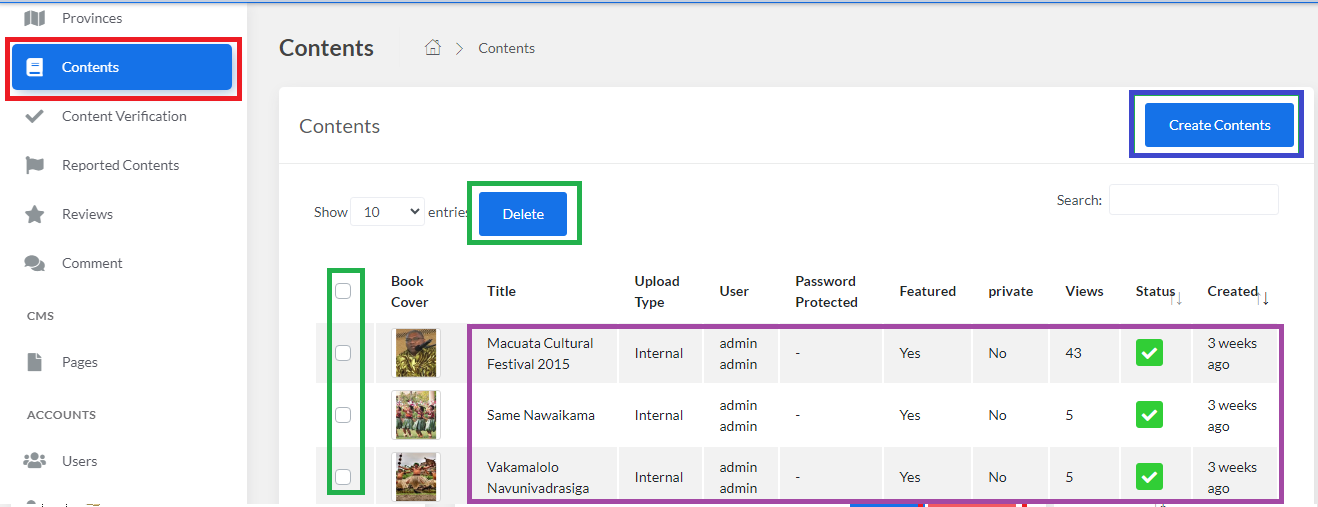
Task: Click Internal upload type in Same Nawaikama row
Action: (x=659, y=415)
